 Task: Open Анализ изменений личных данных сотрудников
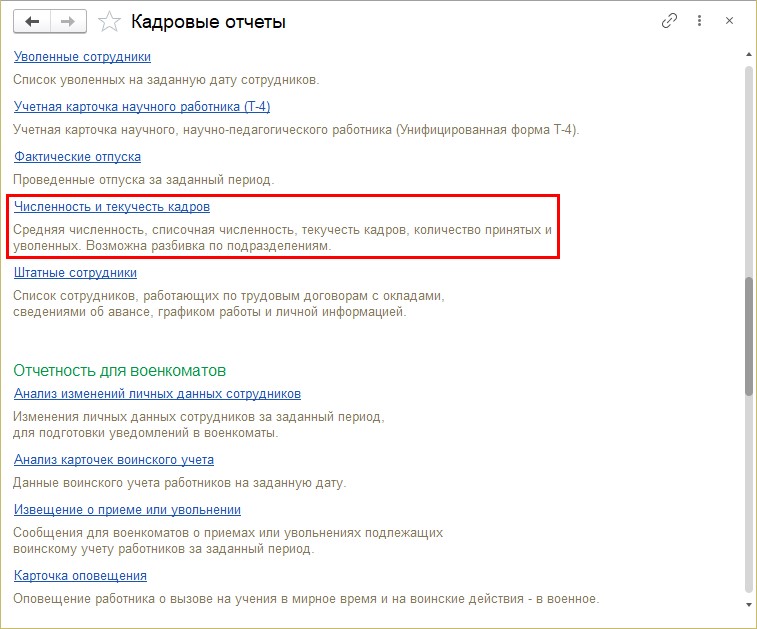tap(157, 394)
